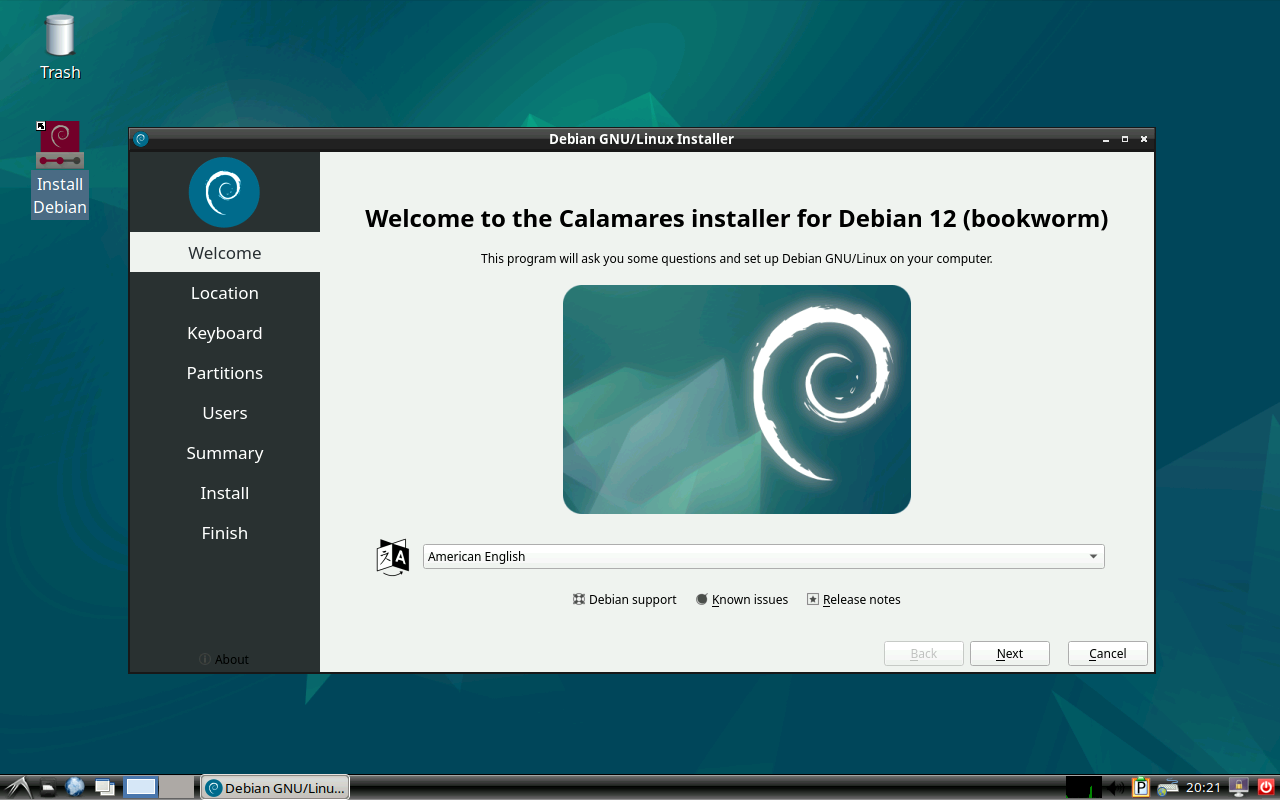The width and height of the screenshot is (1280, 800).
Task: Open the LXDE start menu icon
Action: 17,787
